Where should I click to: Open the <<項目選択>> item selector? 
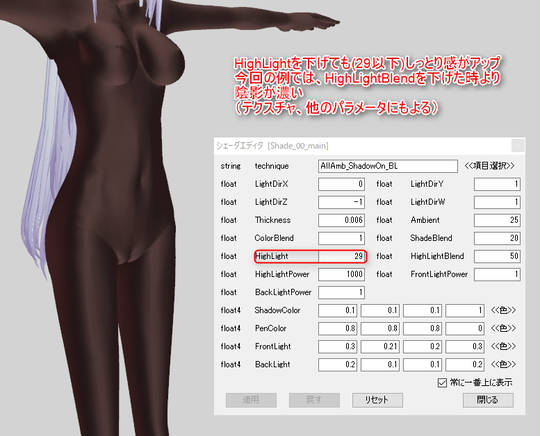point(489,166)
